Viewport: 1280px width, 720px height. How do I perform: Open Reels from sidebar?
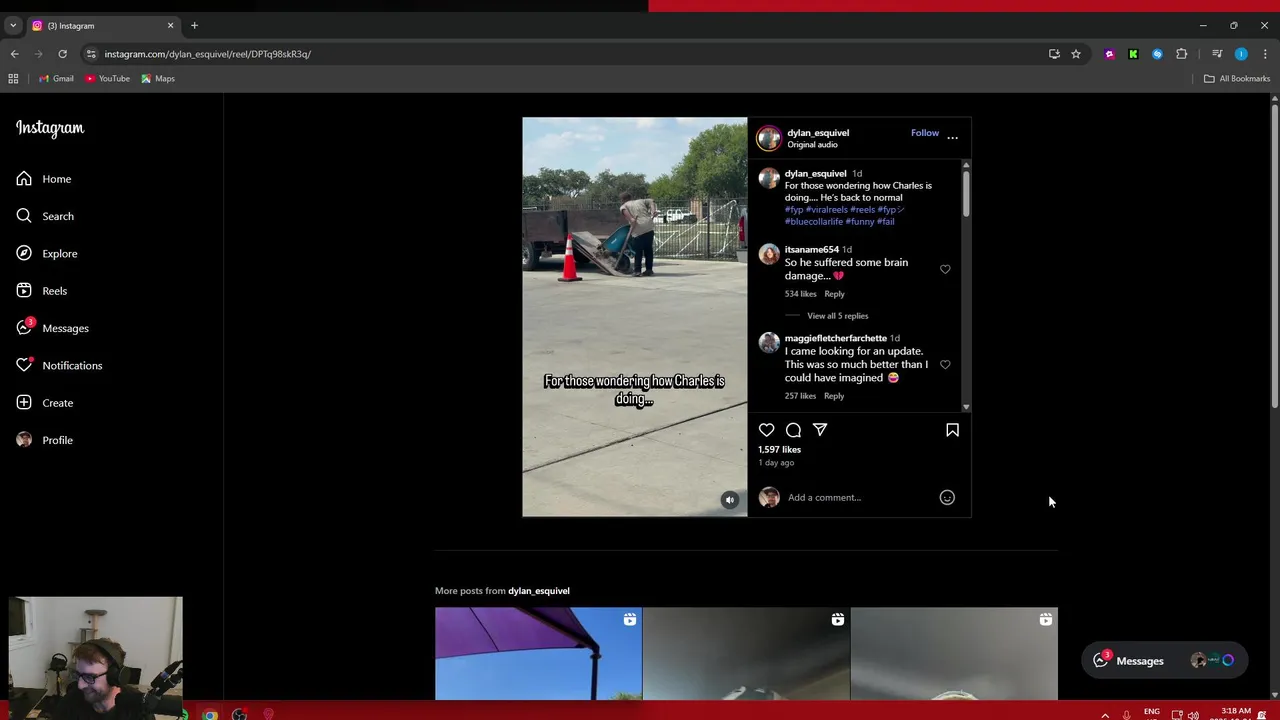tap(42, 291)
